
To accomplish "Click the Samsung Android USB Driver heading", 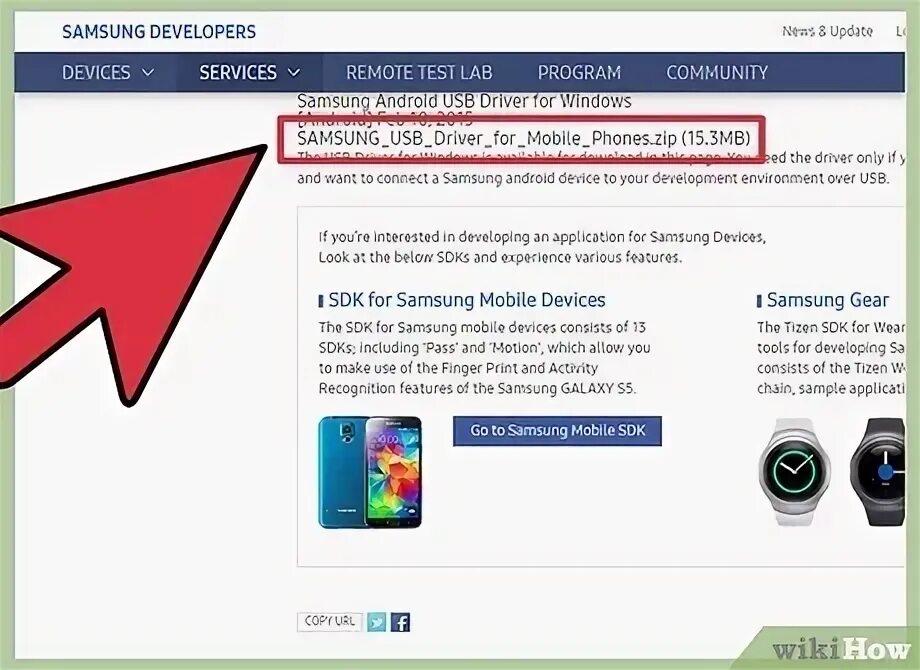I will point(464,101).
